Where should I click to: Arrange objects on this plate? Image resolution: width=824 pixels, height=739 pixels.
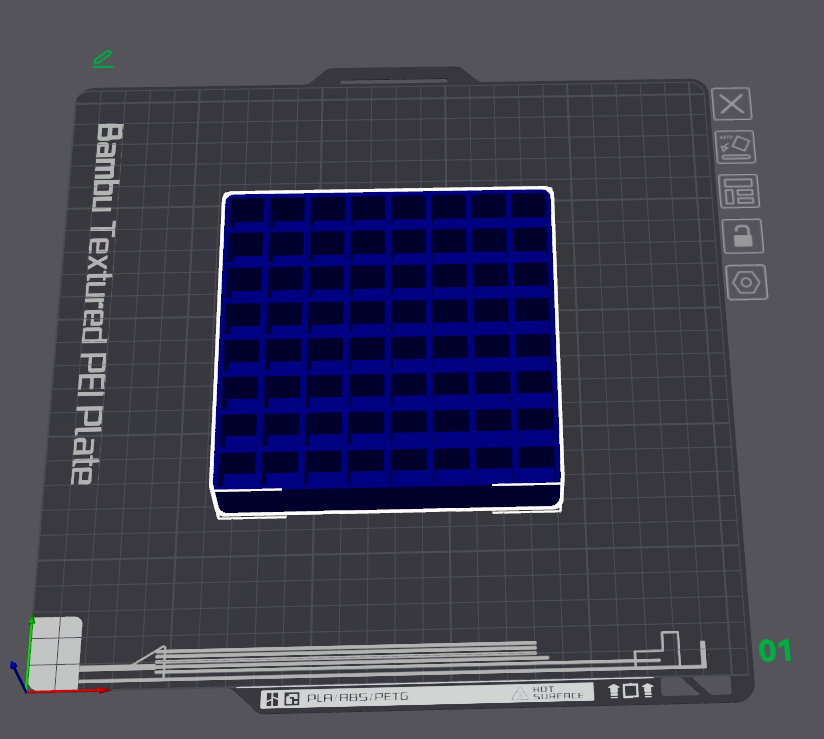click(739, 191)
